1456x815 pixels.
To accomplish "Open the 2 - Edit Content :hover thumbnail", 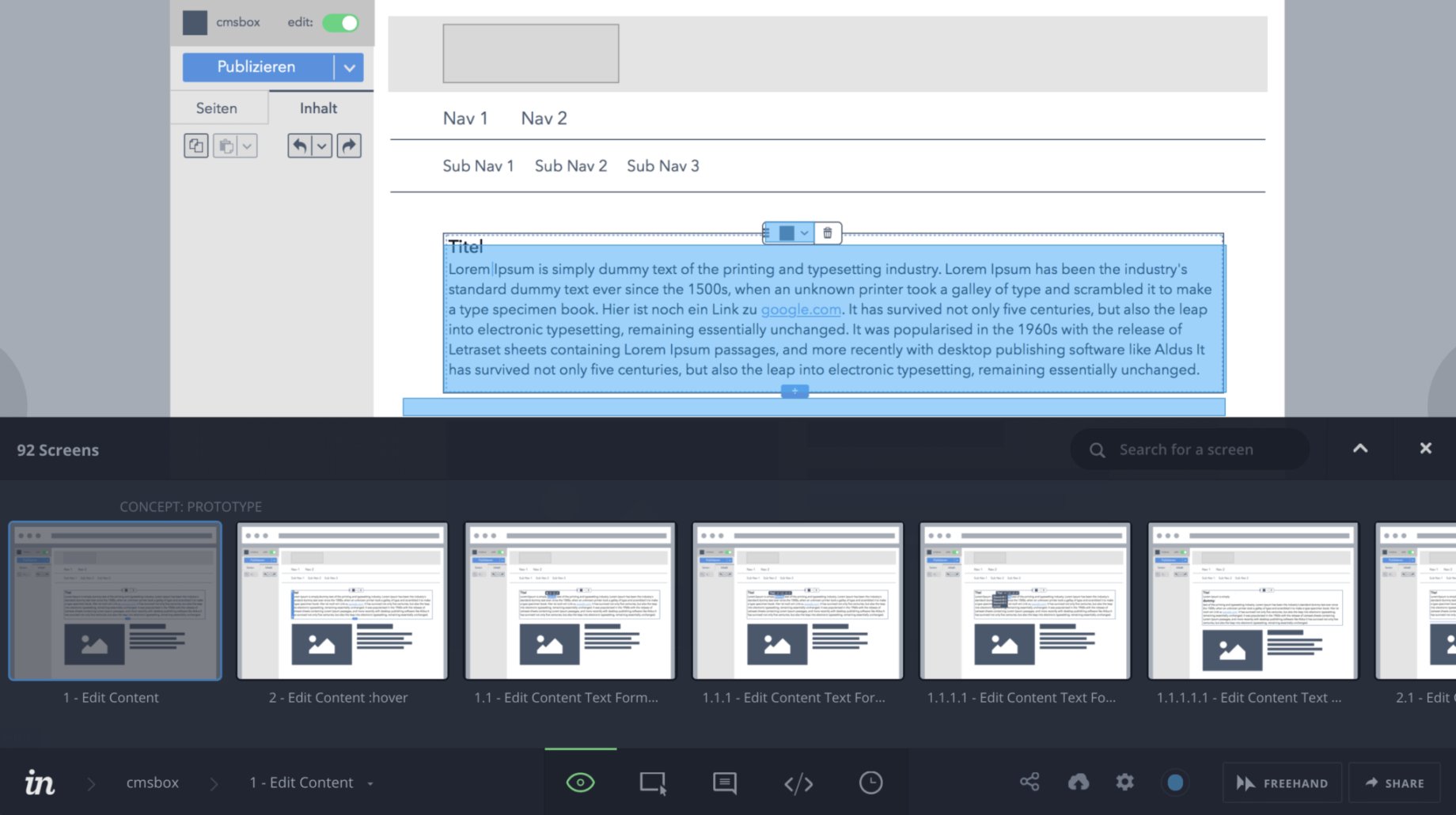I will (x=342, y=601).
